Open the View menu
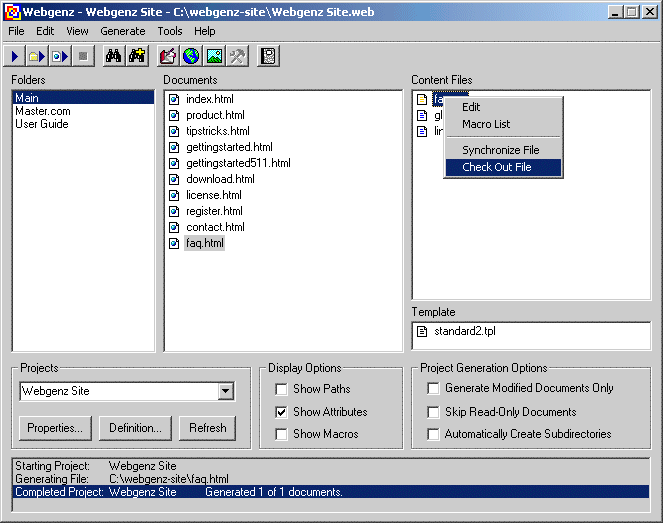663x523 pixels. tap(77, 31)
